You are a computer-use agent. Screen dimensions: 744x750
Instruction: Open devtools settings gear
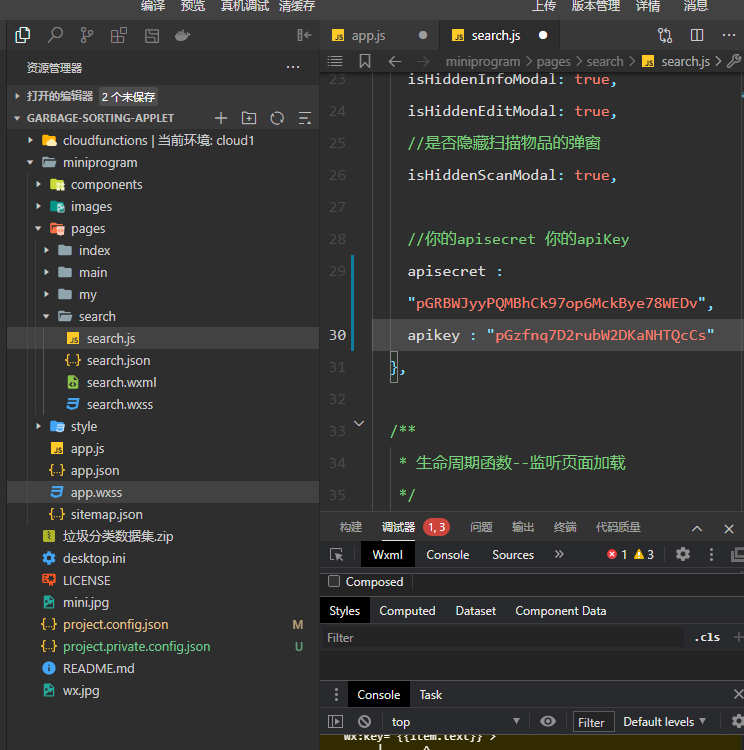(x=682, y=554)
